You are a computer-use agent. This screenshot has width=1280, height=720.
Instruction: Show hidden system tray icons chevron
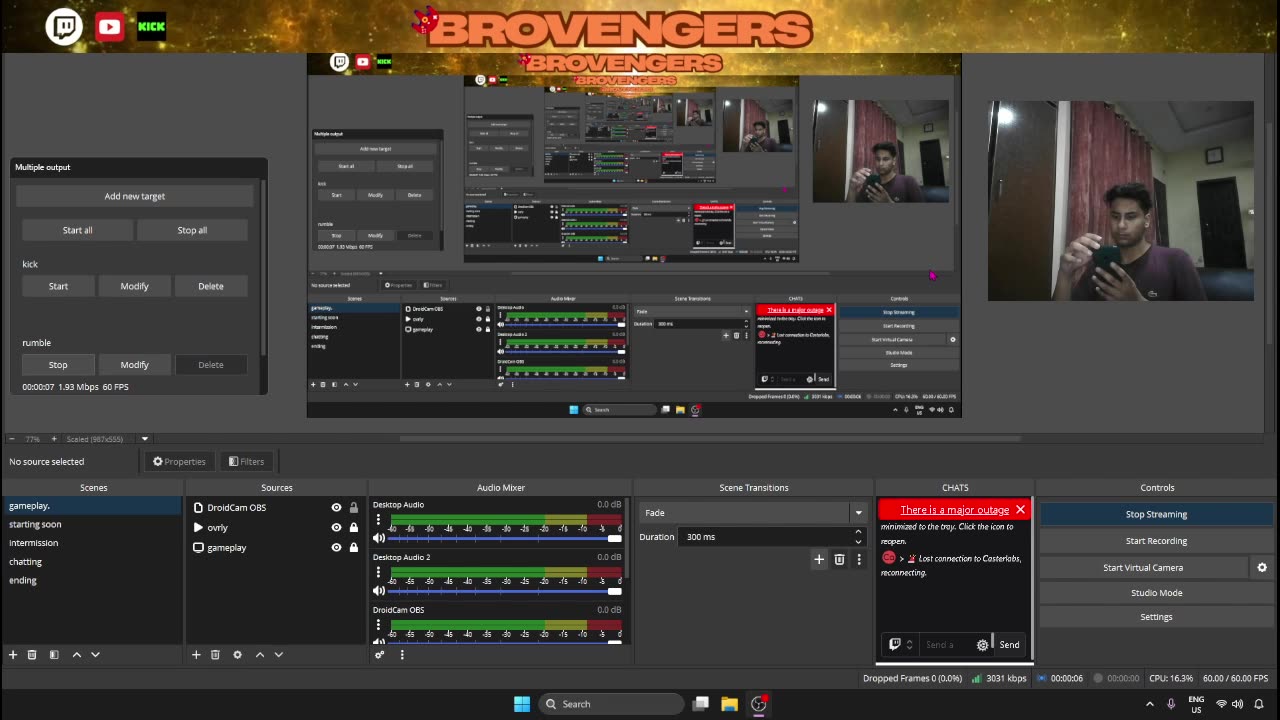tap(1150, 704)
